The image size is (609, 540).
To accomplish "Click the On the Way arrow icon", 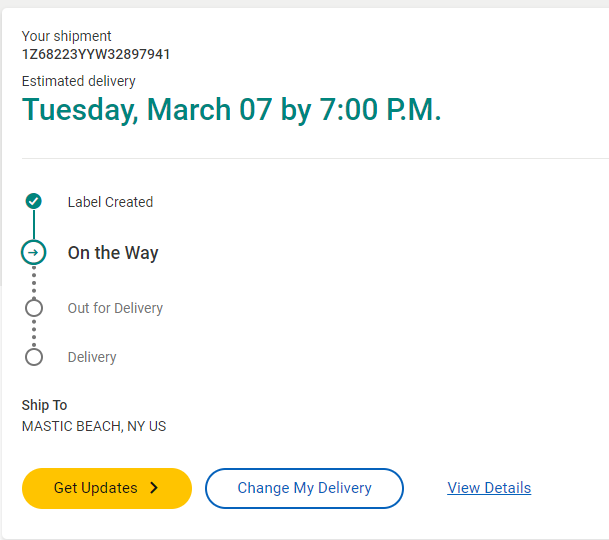I will click(x=33, y=253).
